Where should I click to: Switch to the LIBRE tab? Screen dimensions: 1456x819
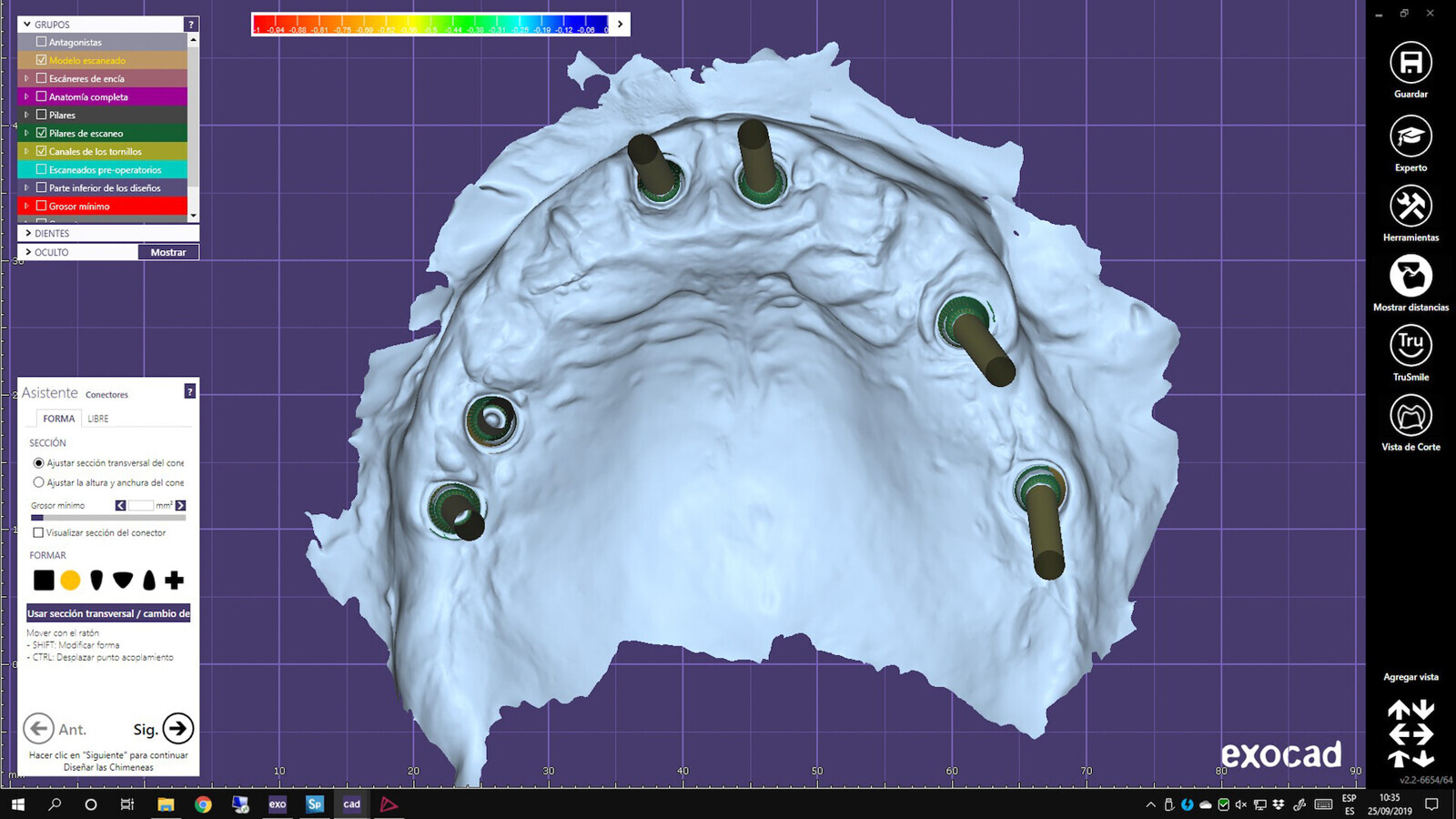97,419
